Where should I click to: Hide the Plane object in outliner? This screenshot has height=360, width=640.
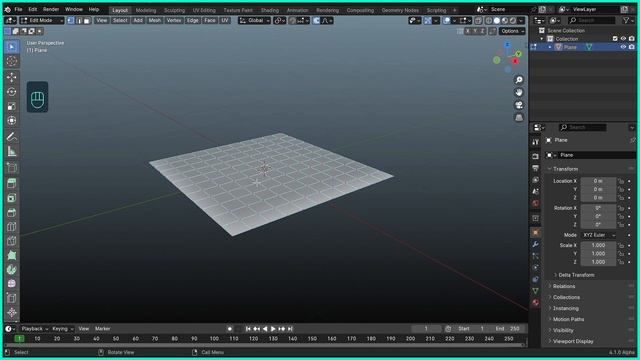[623, 47]
